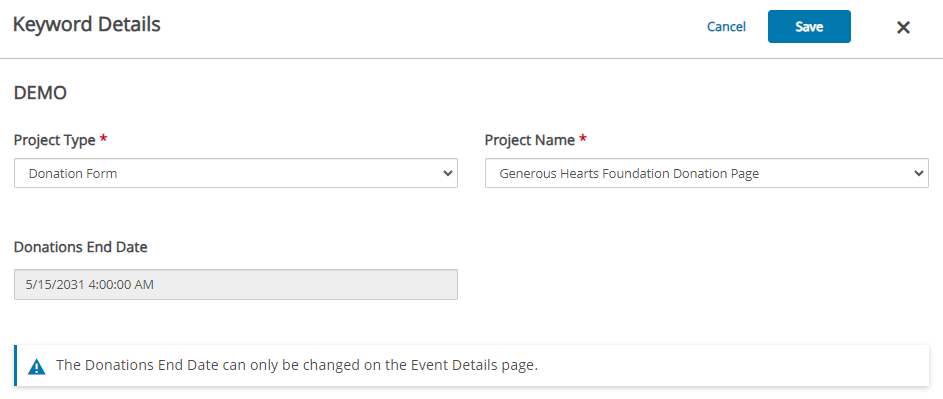Click the Project Type label
This screenshot has height=399, width=943.
click(x=55, y=140)
